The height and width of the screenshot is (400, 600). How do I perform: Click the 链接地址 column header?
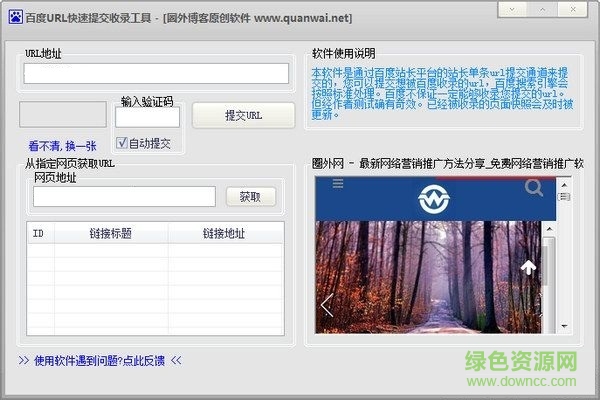225,233
